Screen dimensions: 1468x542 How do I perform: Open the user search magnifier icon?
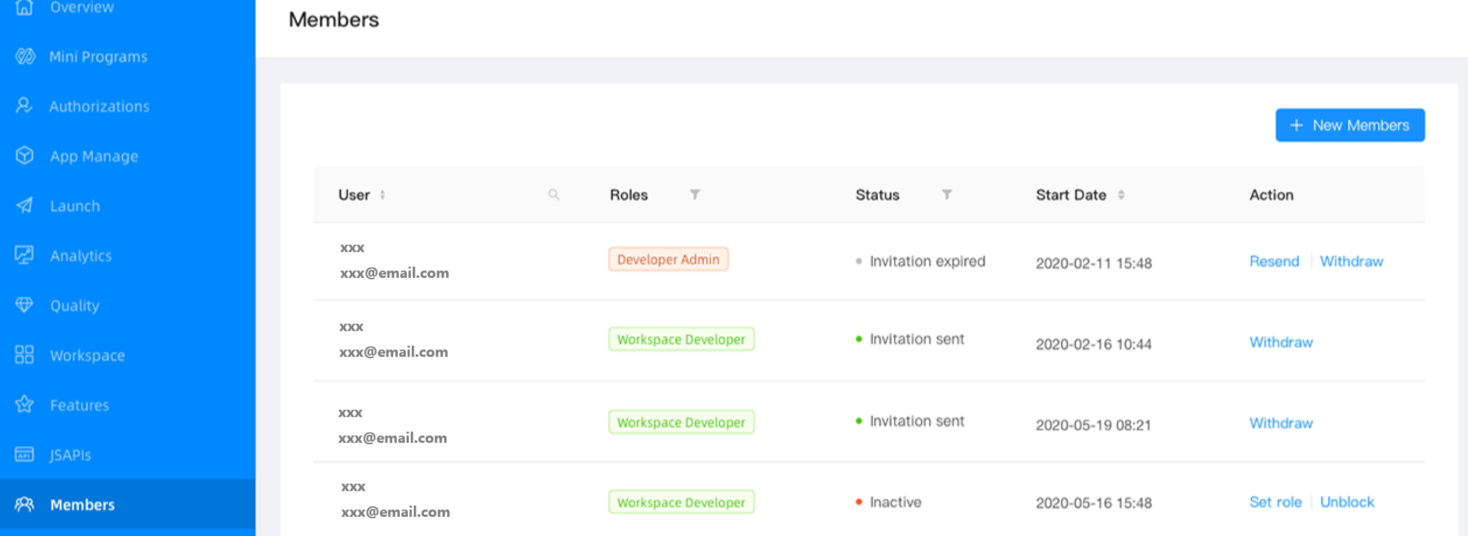point(554,195)
